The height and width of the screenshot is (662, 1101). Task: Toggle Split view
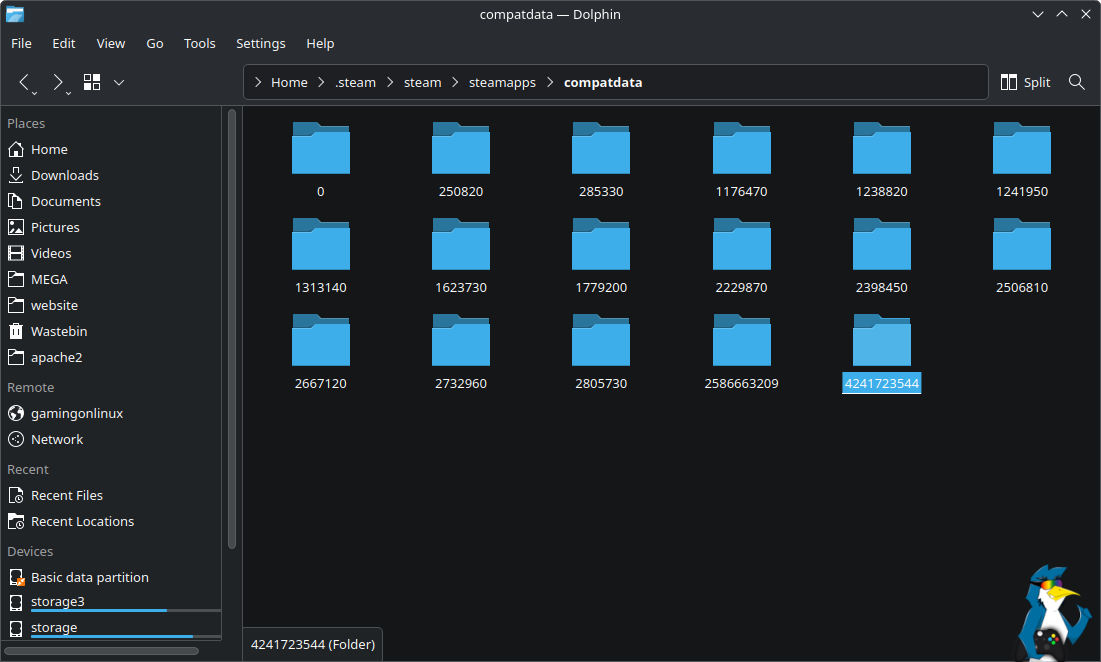[1025, 82]
